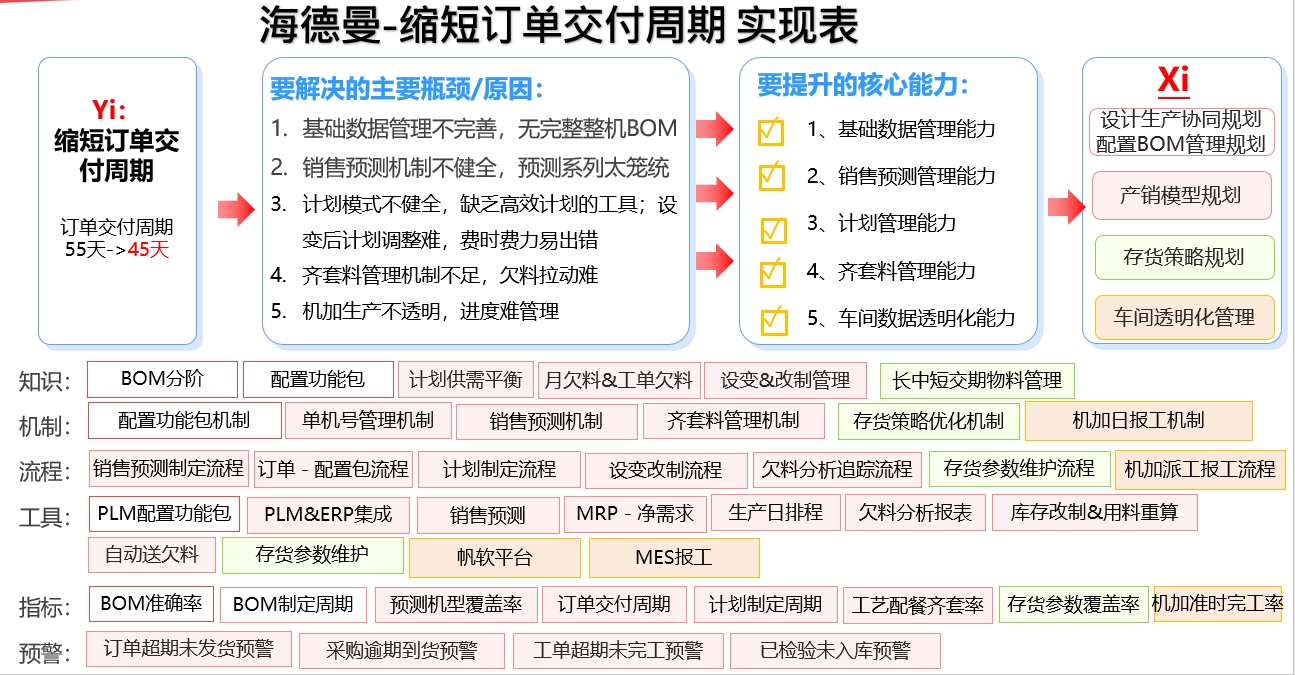Tick the checkbox beside 销售预测管理能力
The image size is (1295, 675).
771,177
